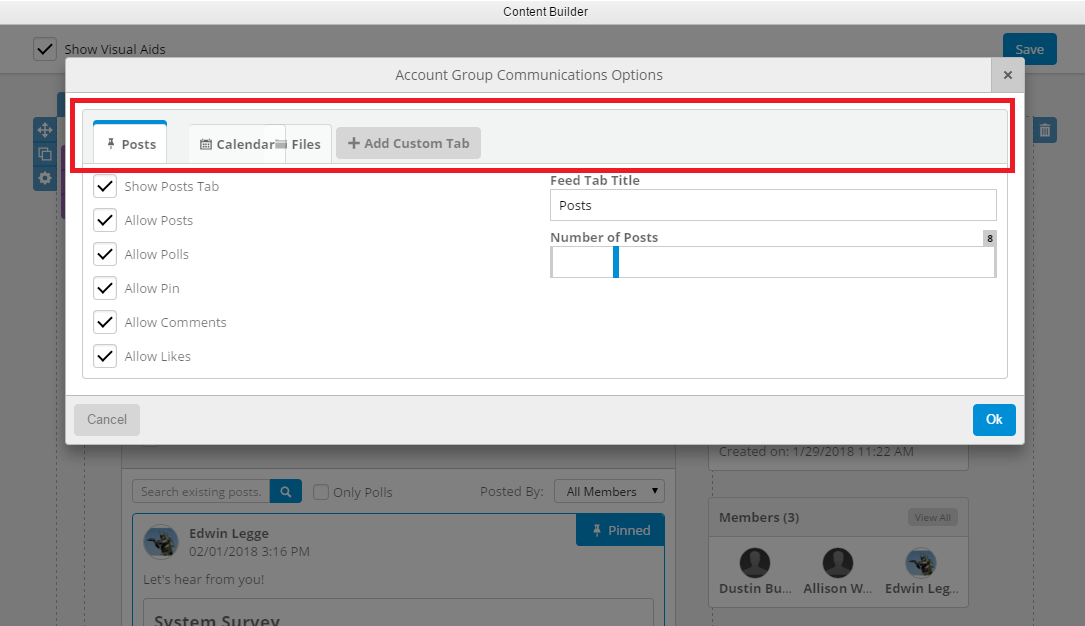Click the Edwin Legge post author name
The height and width of the screenshot is (626, 1085).
[228, 533]
